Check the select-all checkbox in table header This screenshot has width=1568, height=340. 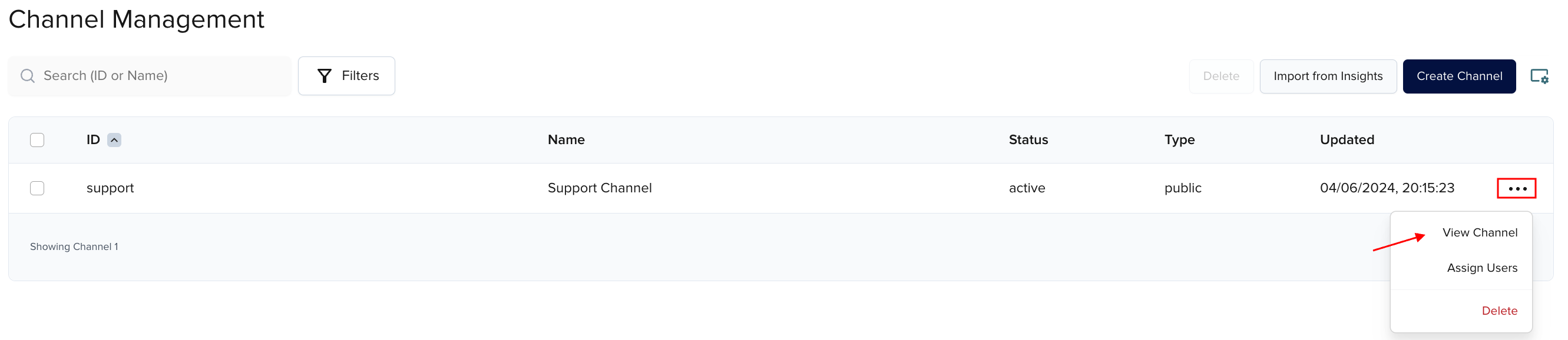coord(37,140)
